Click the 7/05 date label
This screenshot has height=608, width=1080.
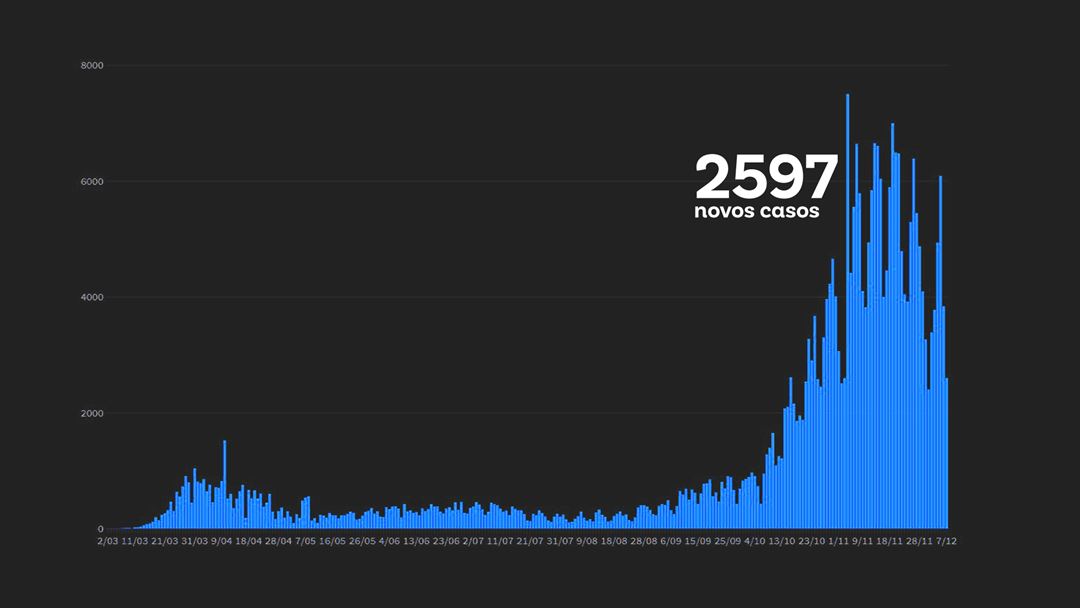click(x=305, y=541)
